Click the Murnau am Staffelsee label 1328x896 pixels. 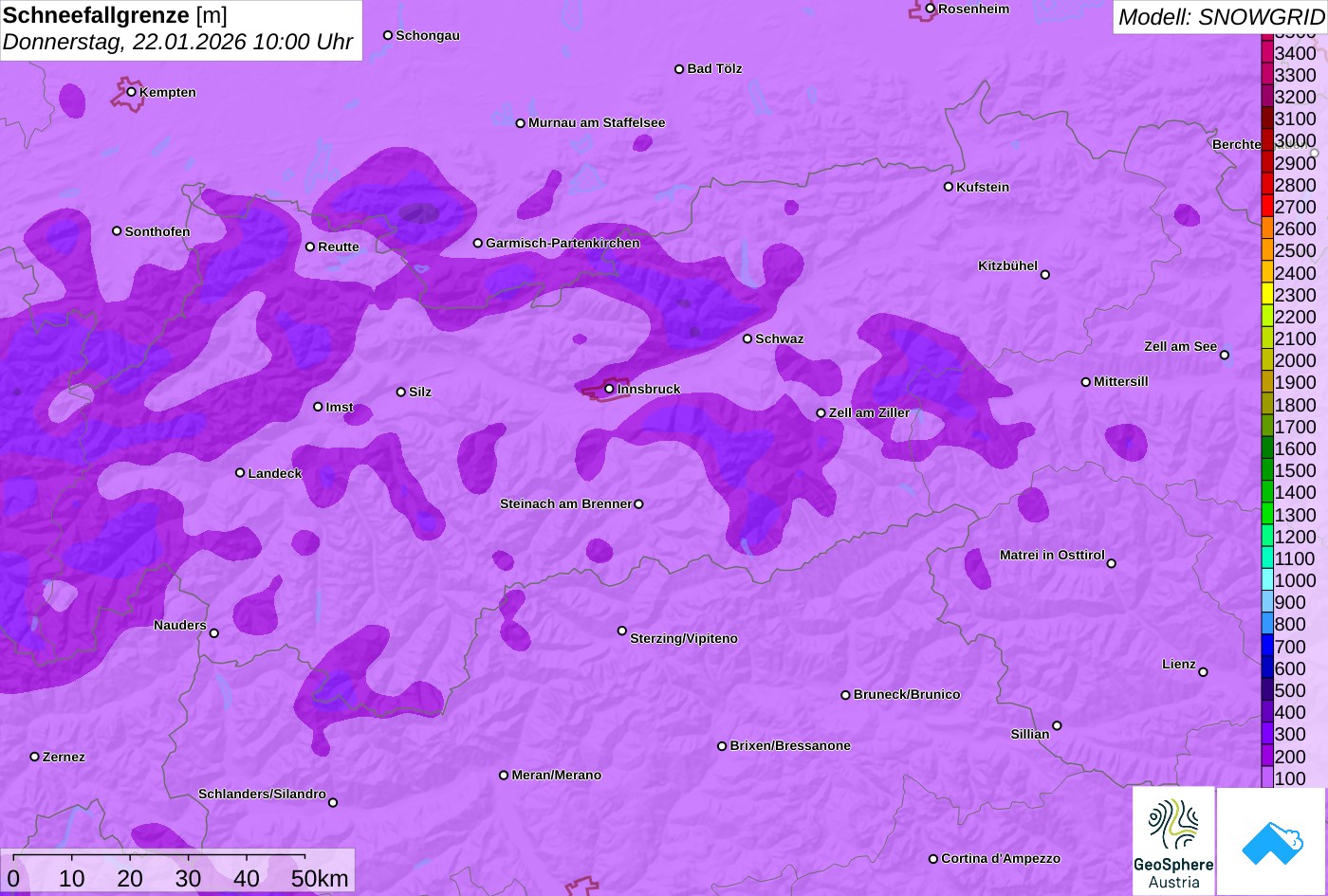[597, 122]
